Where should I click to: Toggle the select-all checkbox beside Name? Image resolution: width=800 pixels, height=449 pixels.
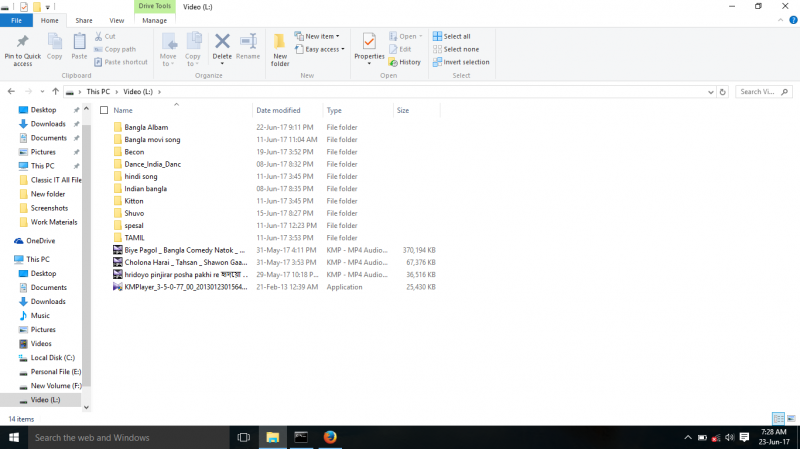tap(104, 110)
